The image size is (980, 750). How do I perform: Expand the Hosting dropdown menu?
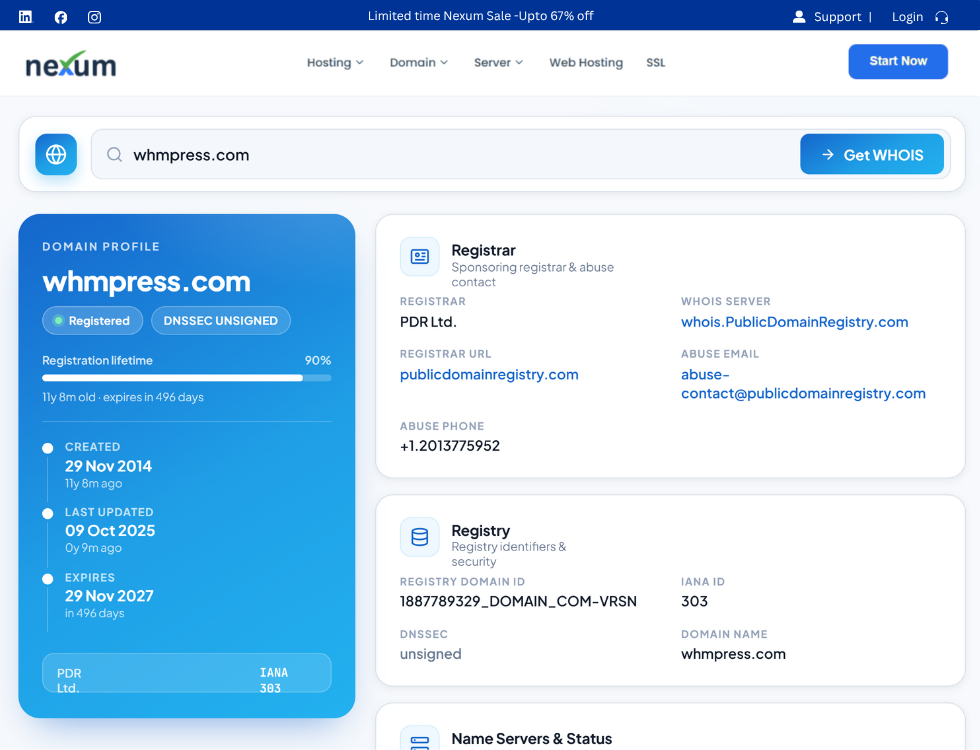click(335, 62)
